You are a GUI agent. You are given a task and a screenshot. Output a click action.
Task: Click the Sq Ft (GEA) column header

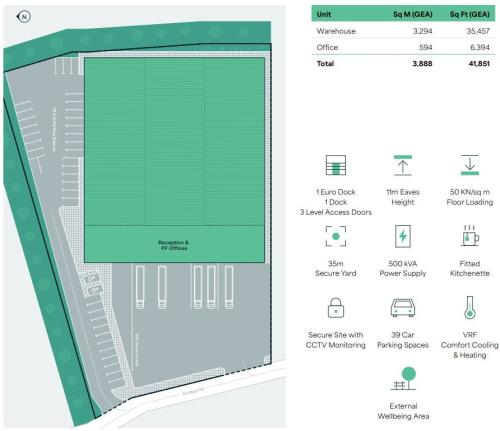tap(470, 14)
